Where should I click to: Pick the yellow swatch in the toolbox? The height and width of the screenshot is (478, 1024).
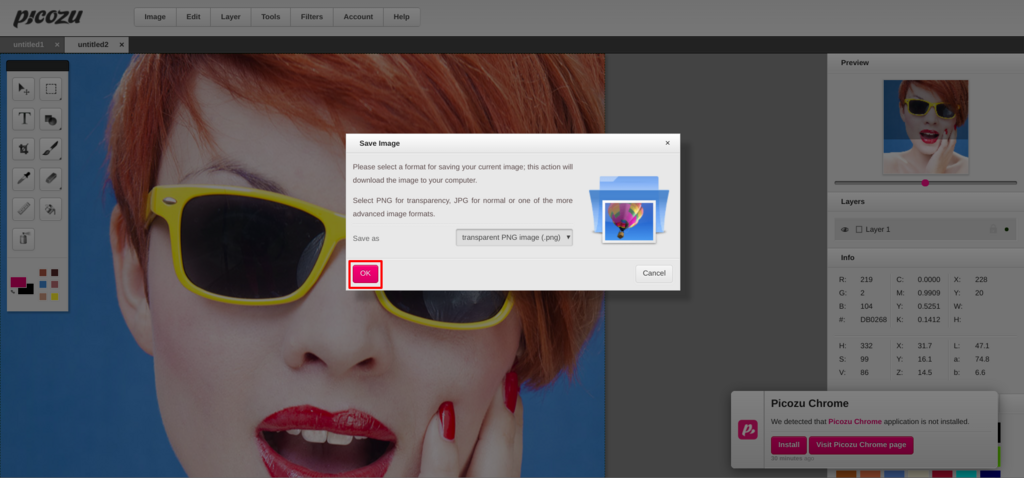[x=55, y=296]
